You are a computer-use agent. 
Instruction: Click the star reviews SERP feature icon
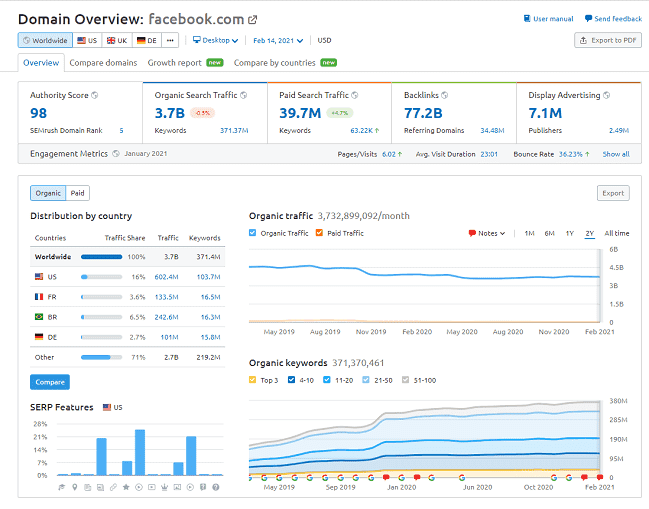pyautogui.click(x=126, y=487)
